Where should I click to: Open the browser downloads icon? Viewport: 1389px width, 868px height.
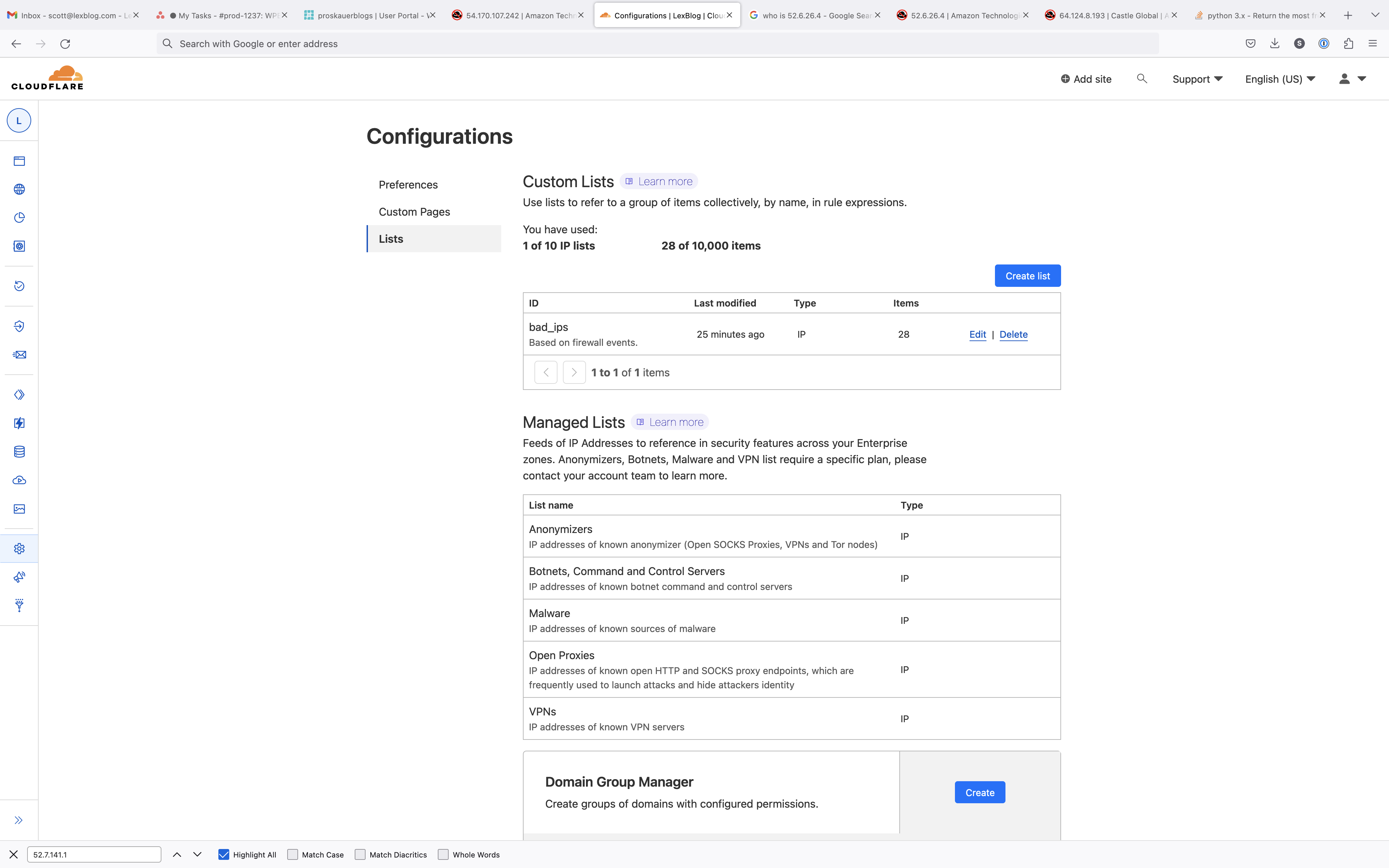(1275, 44)
